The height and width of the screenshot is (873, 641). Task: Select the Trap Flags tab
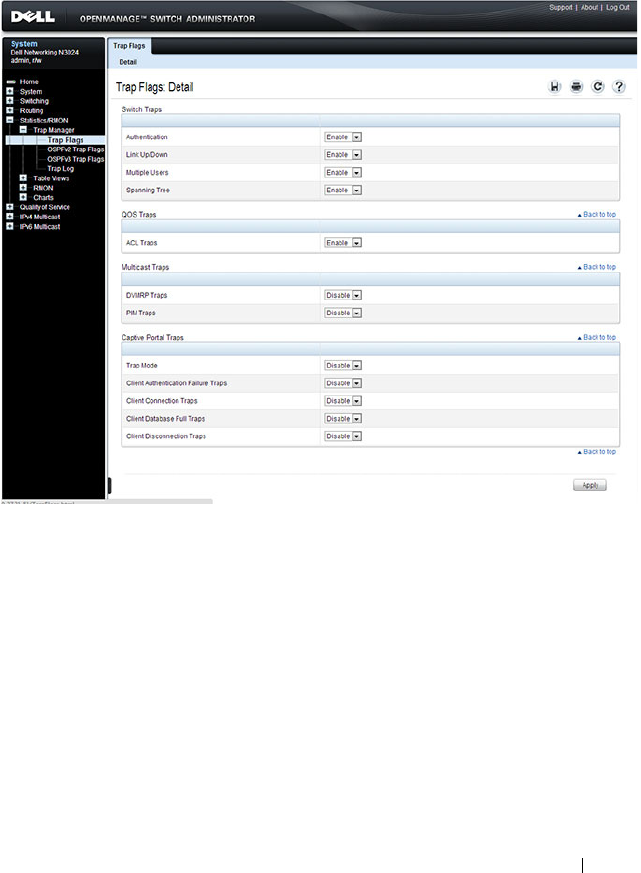coord(129,46)
